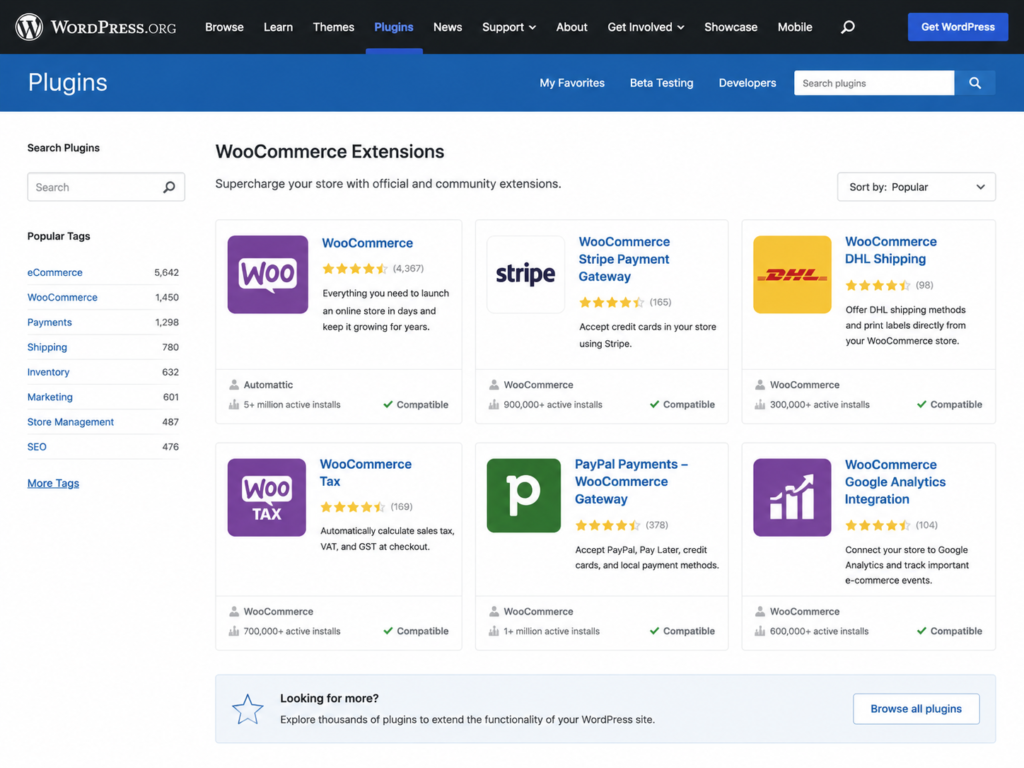Click the Compatible checkmark on PayPal card
1024x768 pixels.
click(654, 631)
